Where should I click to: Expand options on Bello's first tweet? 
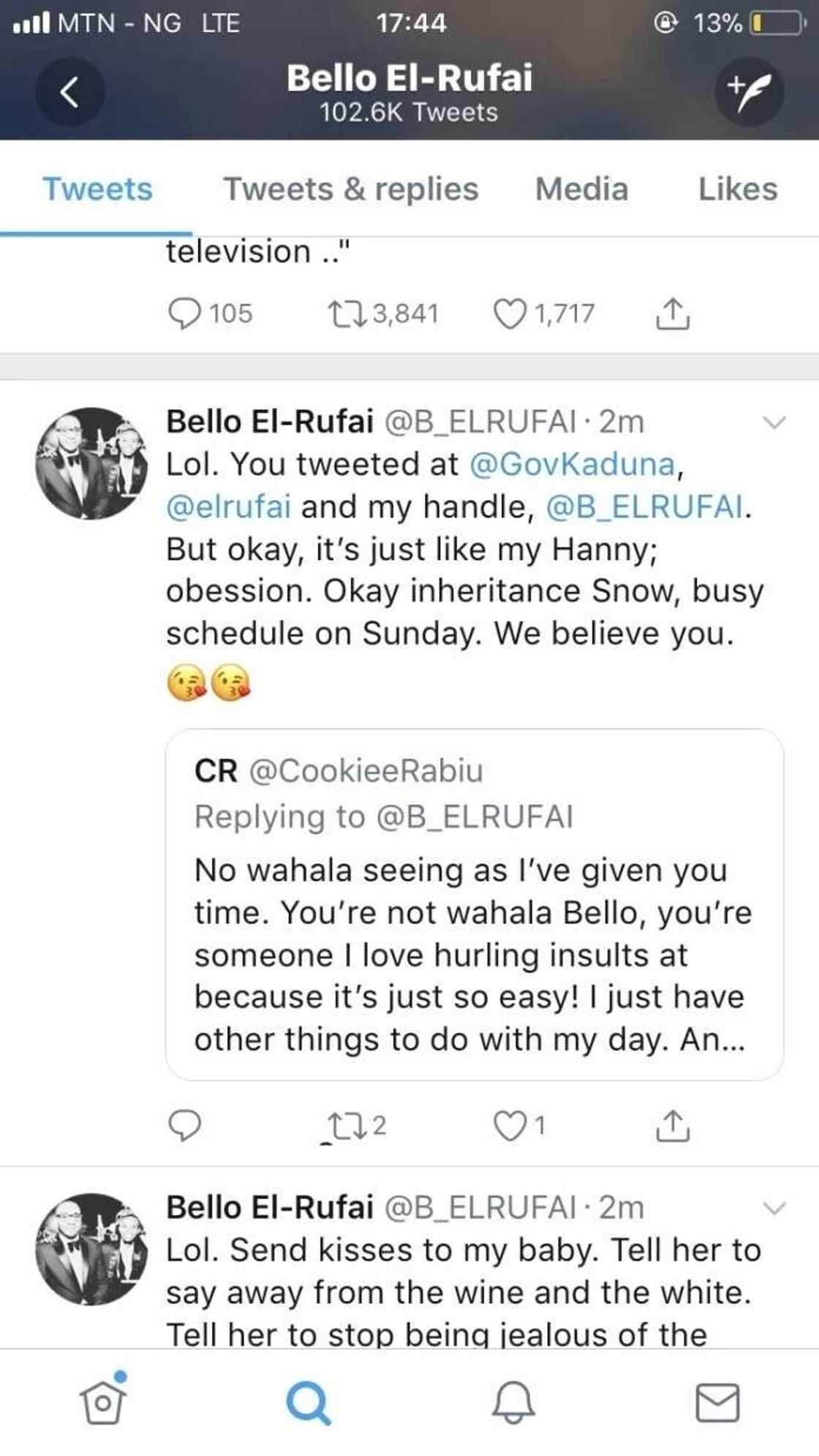pos(773,424)
